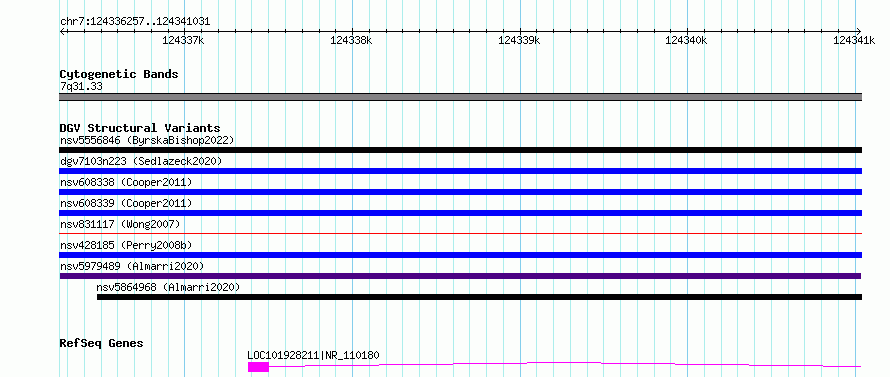Click the thin red line for nsv831117

(461, 233)
